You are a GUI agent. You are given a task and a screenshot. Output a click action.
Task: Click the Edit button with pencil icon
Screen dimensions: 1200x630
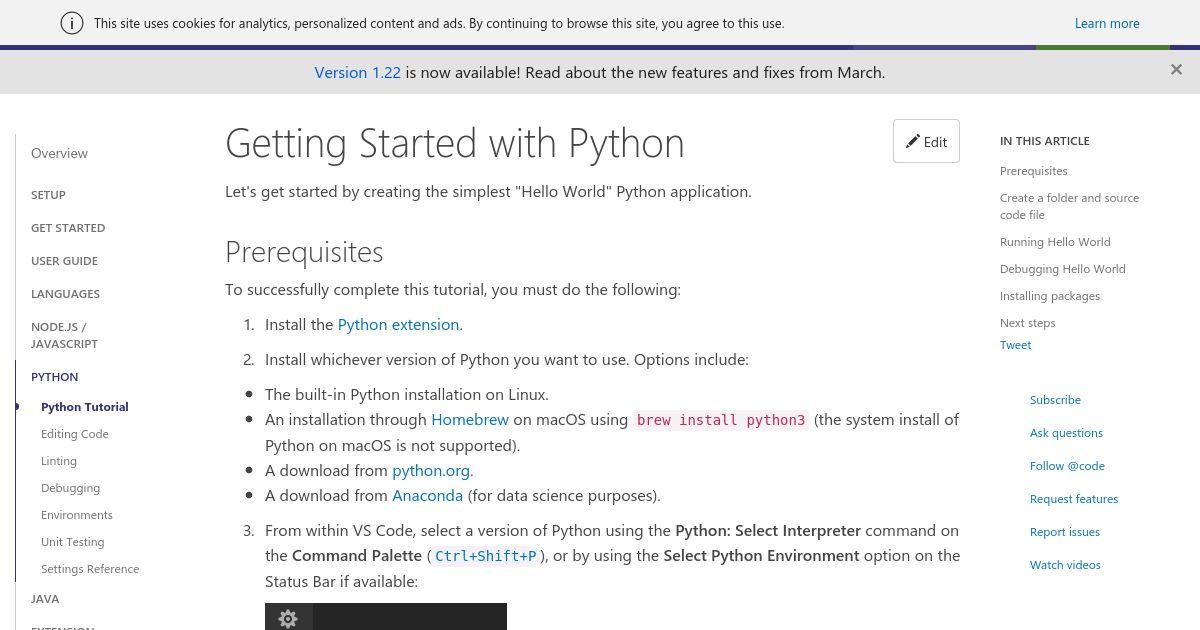tap(926, 141)
